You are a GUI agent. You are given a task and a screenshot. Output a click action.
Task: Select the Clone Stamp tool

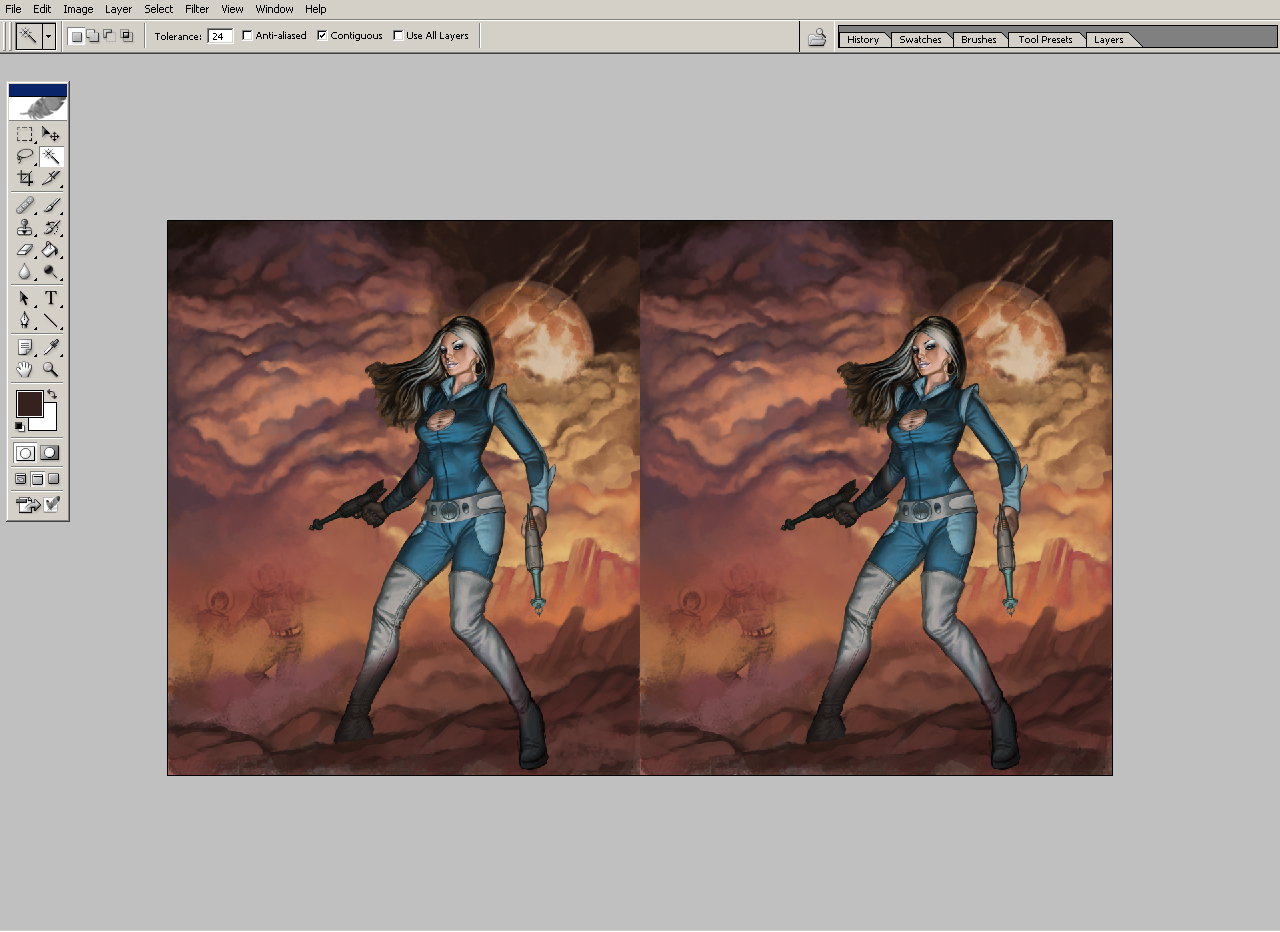tap(25, 227)
